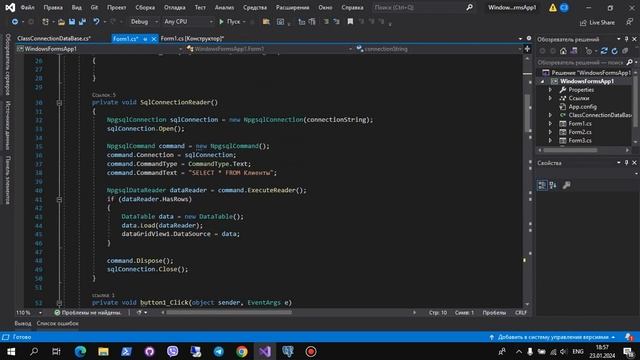
Task: Click the Property Pages wrench icon
Action: tap(567, 185)
